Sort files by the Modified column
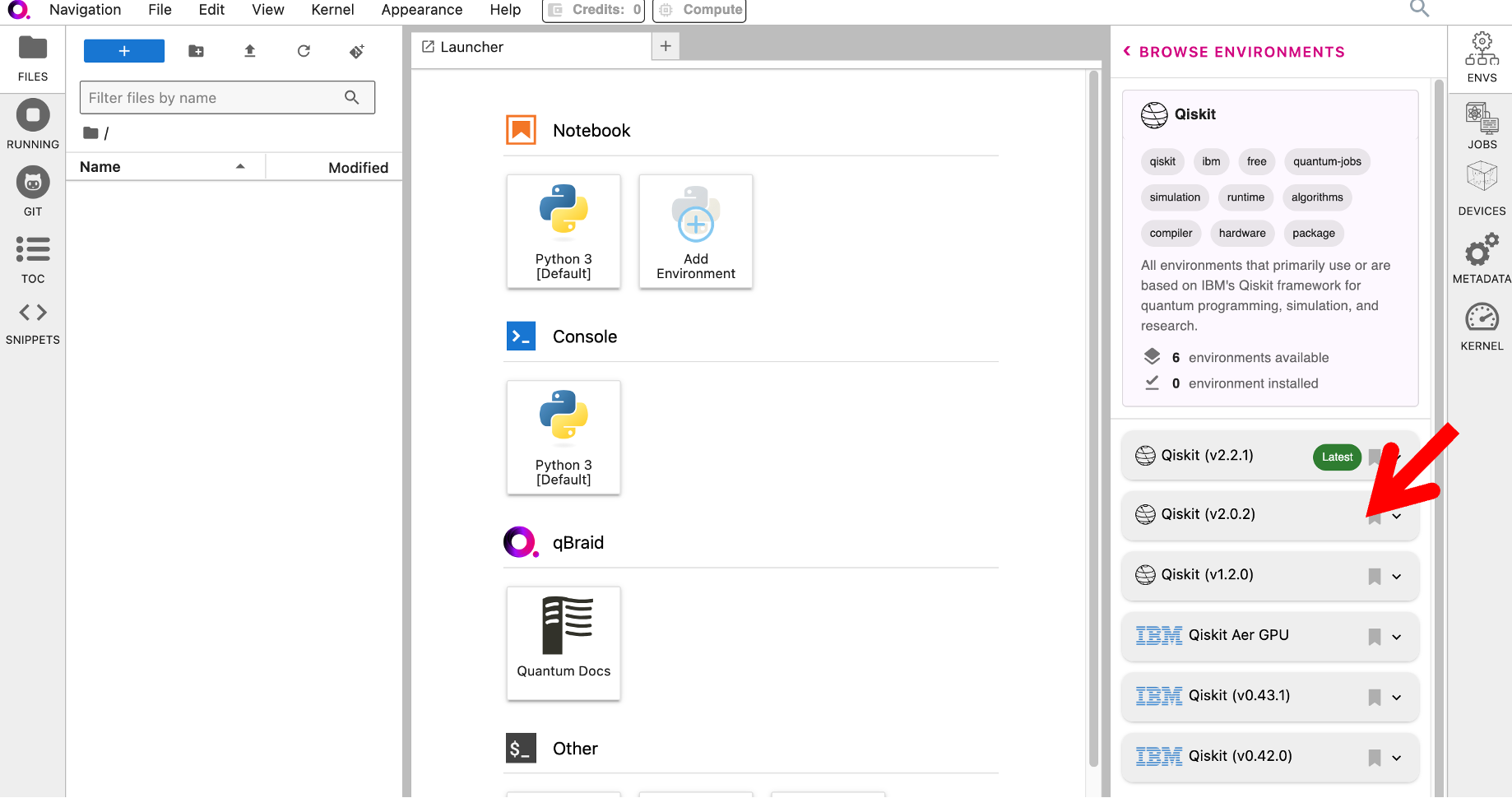Image resolution: width=1512 pixels, height=798 pixels. pyautogui.click(x=334, y=167)
